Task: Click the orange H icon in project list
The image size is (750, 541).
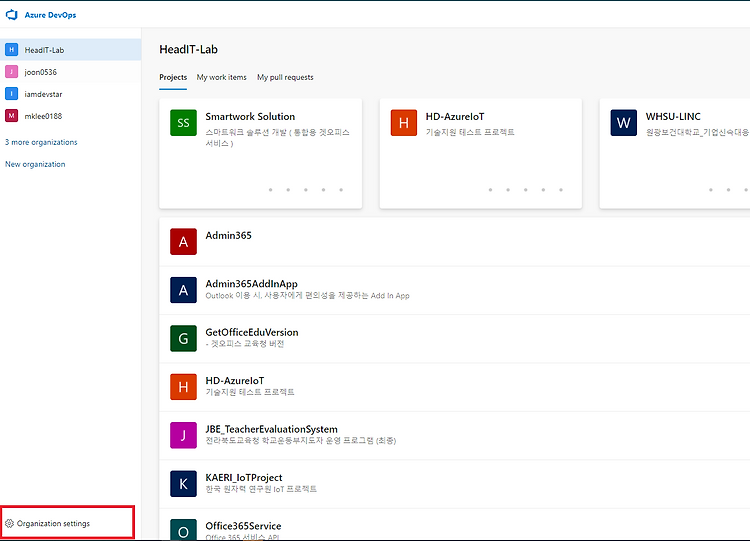Action: coord(183,387)
